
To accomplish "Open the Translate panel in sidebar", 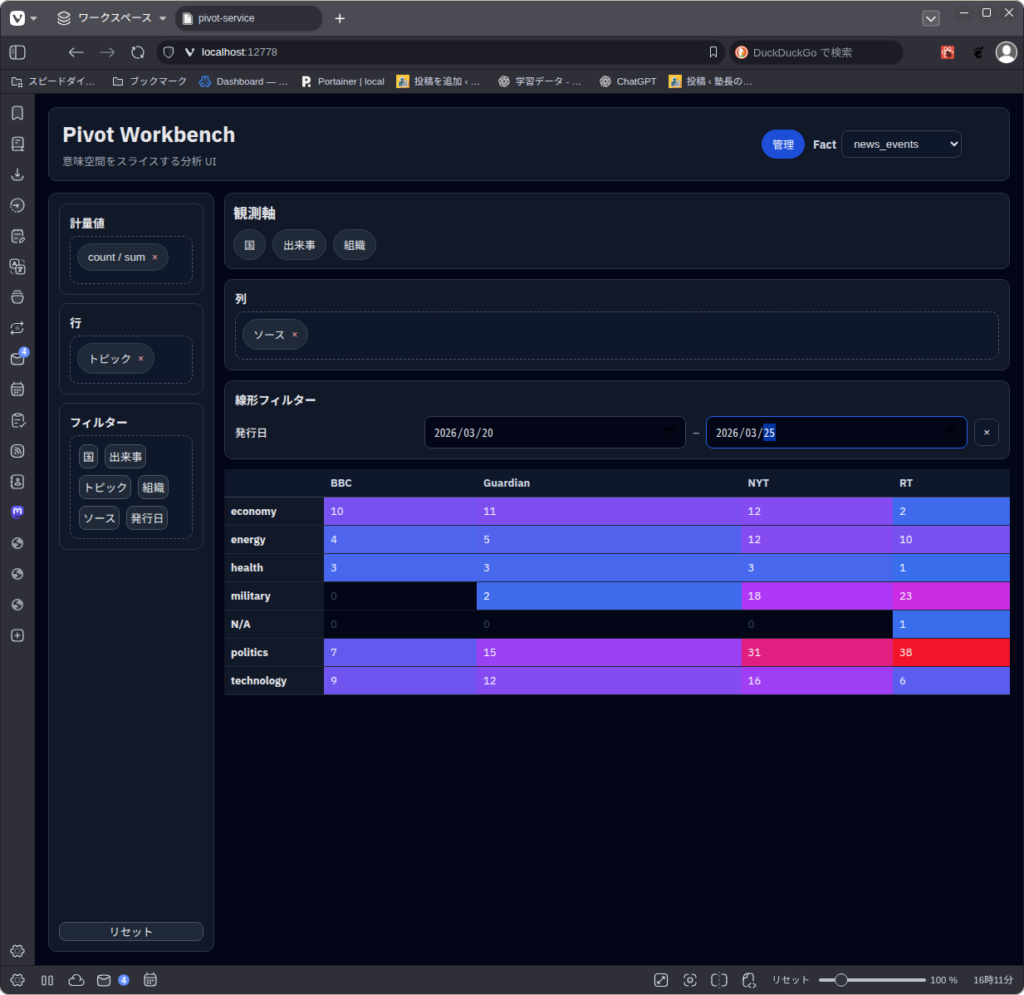I will [x=17, y=266].
